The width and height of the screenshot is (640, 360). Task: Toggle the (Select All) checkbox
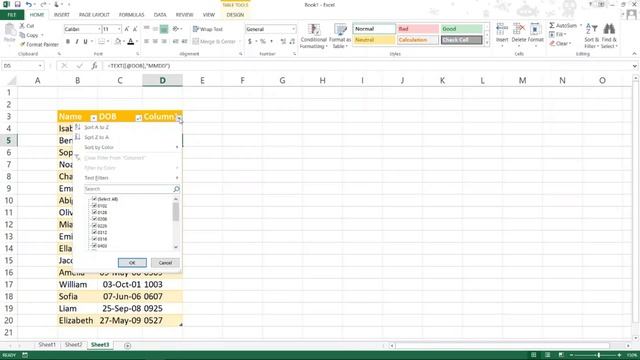(x=94, y=199)
